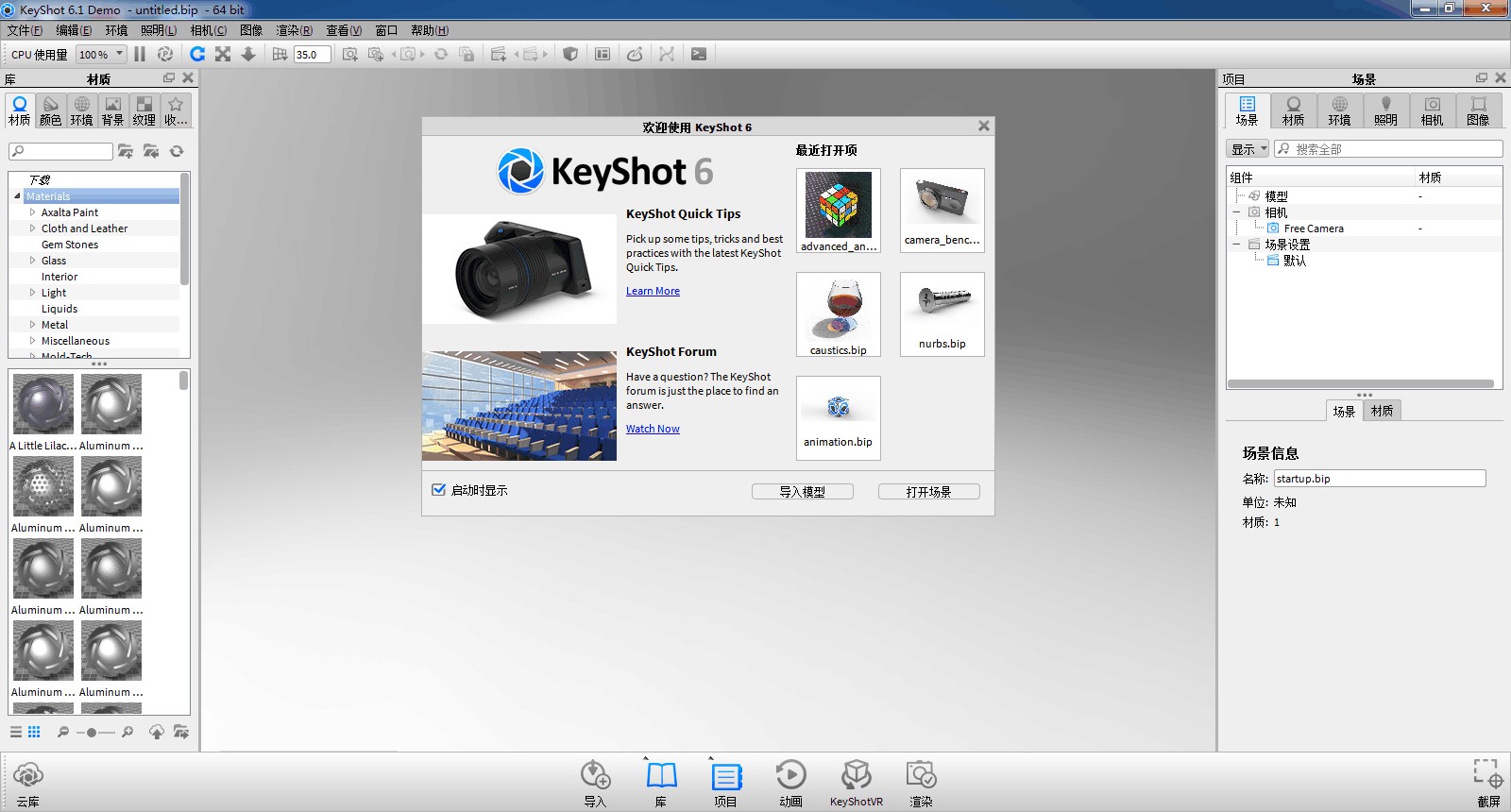1511x812 pixels.
Task: Click the 导入模型 button
Action: point(803,491)
